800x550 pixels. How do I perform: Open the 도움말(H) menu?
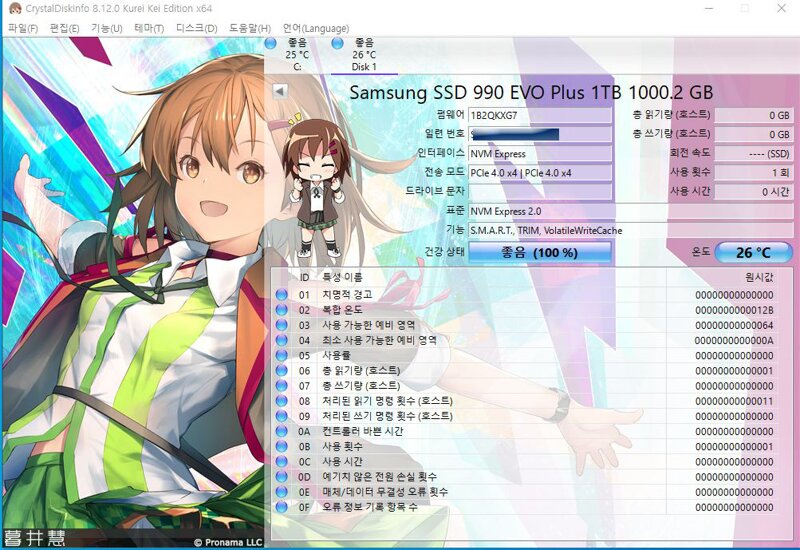click(x=249, y=28)
